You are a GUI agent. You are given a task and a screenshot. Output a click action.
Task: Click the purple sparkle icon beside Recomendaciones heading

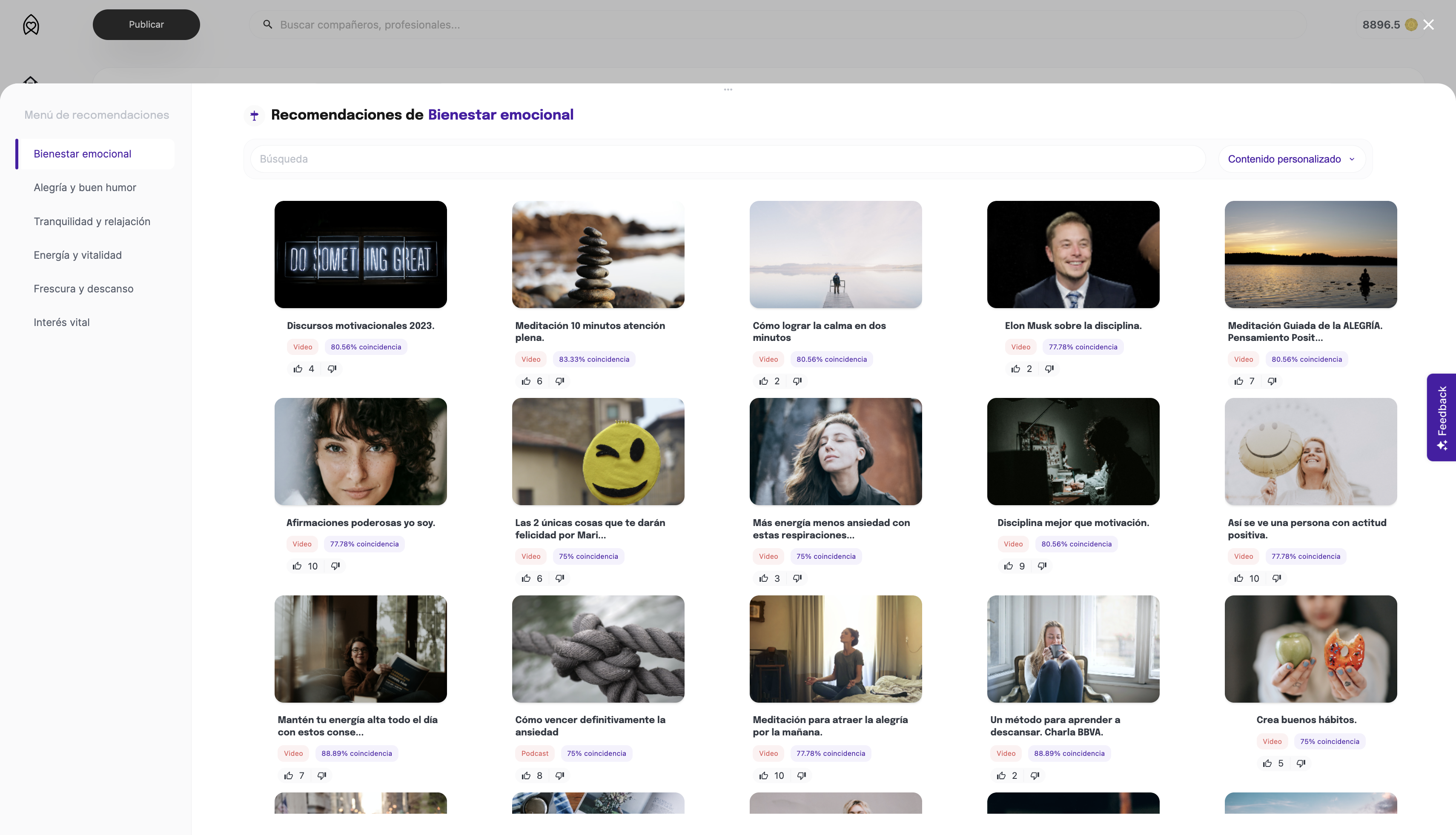click(x=254, y=115)
